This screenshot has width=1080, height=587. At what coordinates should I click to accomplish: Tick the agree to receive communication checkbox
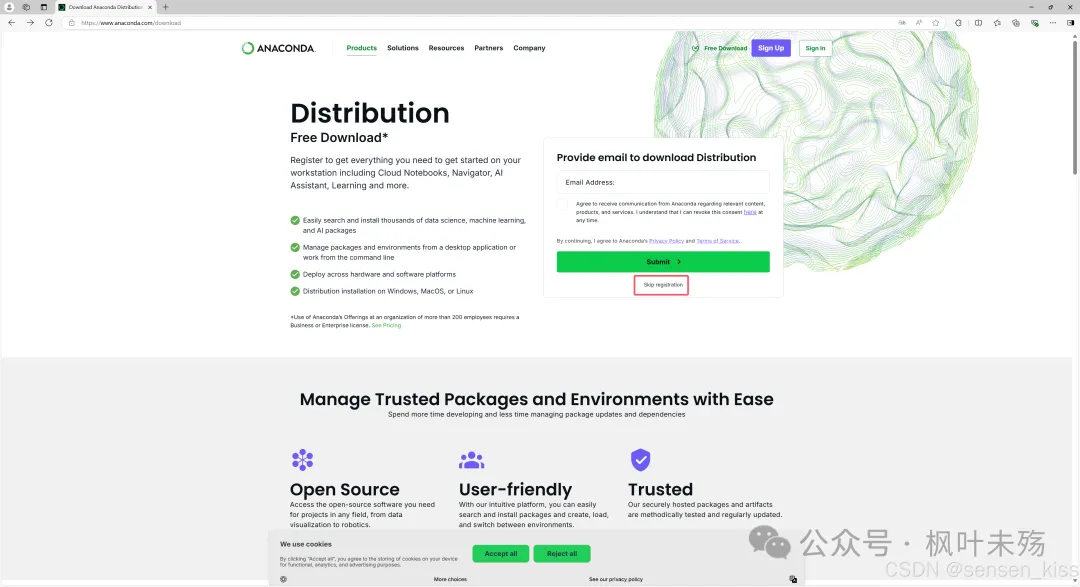coord(563,204)
